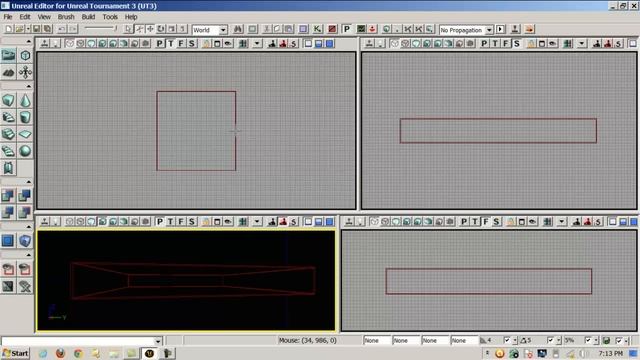Open the File menu
Image resolution: width=640 pixels, height=360 pixels.
[x=8, y=17]
